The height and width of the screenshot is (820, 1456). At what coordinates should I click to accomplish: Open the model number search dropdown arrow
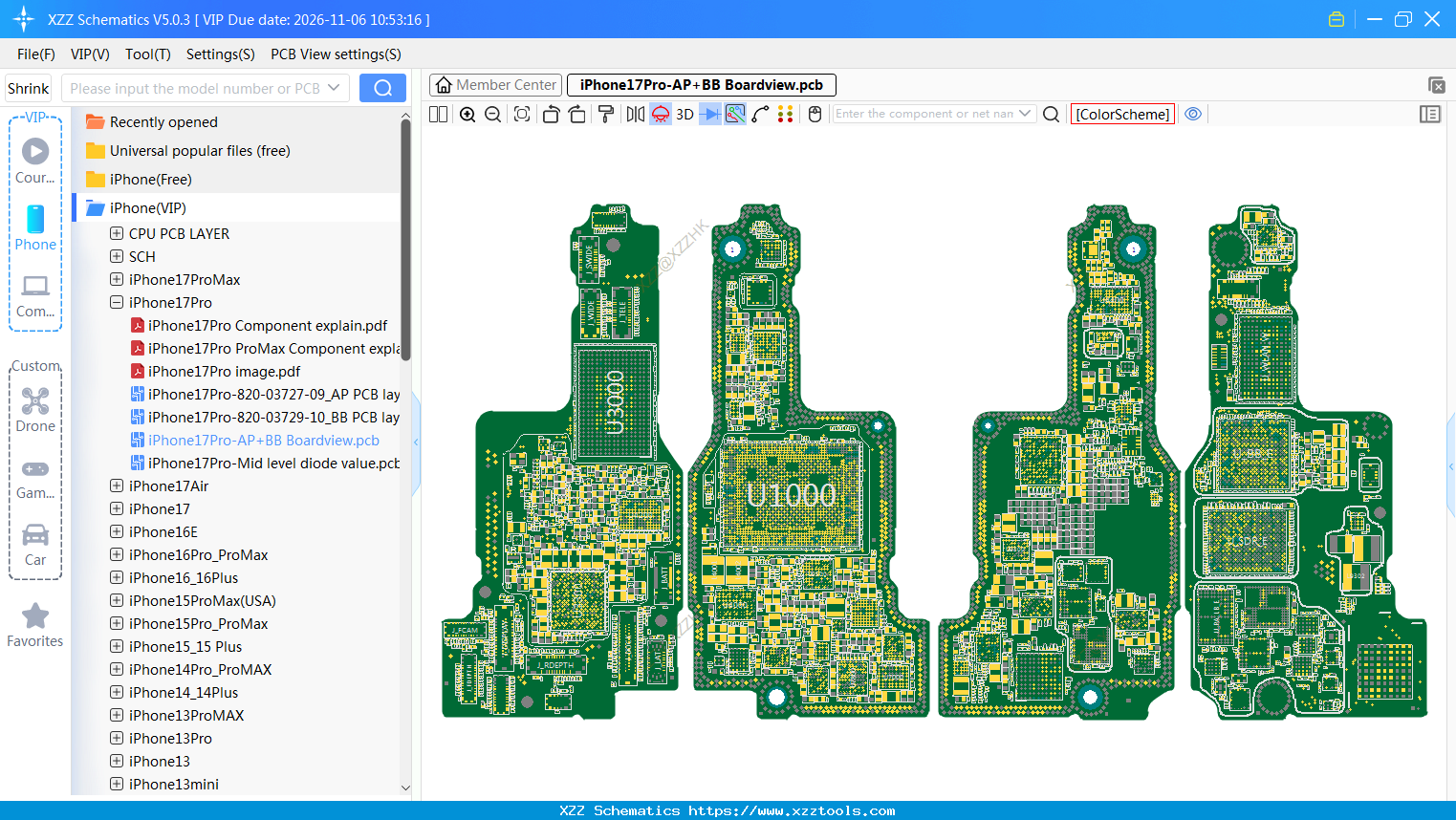pyautogui.click(x=334, y=88)
